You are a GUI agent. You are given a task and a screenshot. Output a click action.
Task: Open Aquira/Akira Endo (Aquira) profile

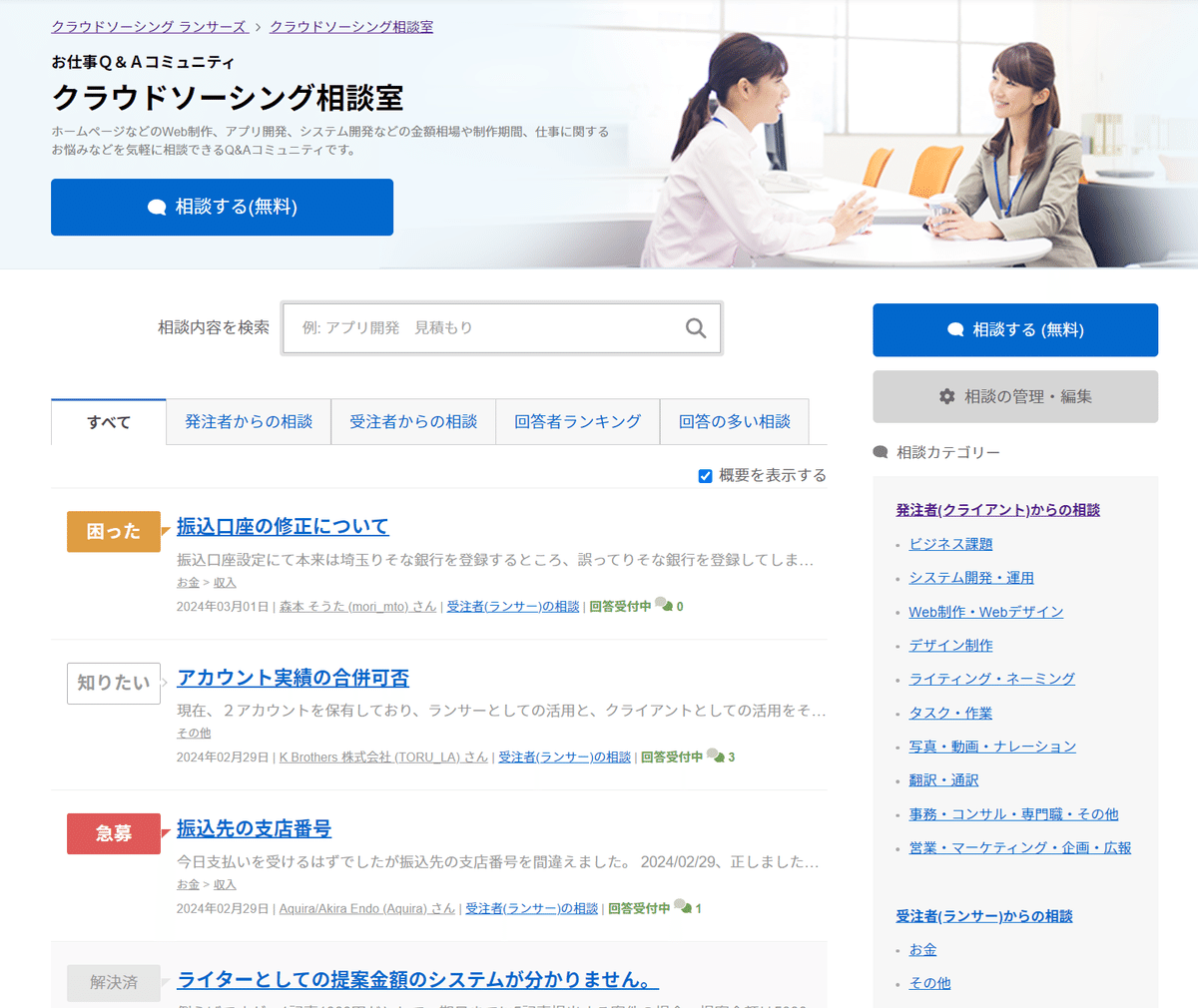(x=366, y=908)
